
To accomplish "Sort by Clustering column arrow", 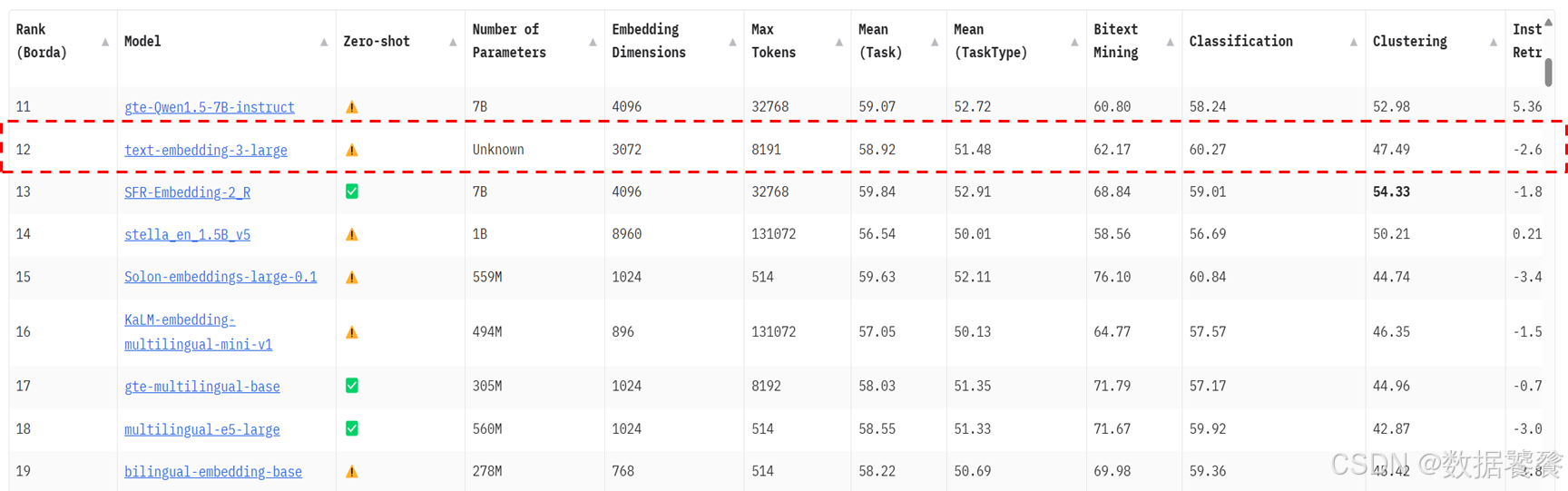I will [x=1494, y=42].
